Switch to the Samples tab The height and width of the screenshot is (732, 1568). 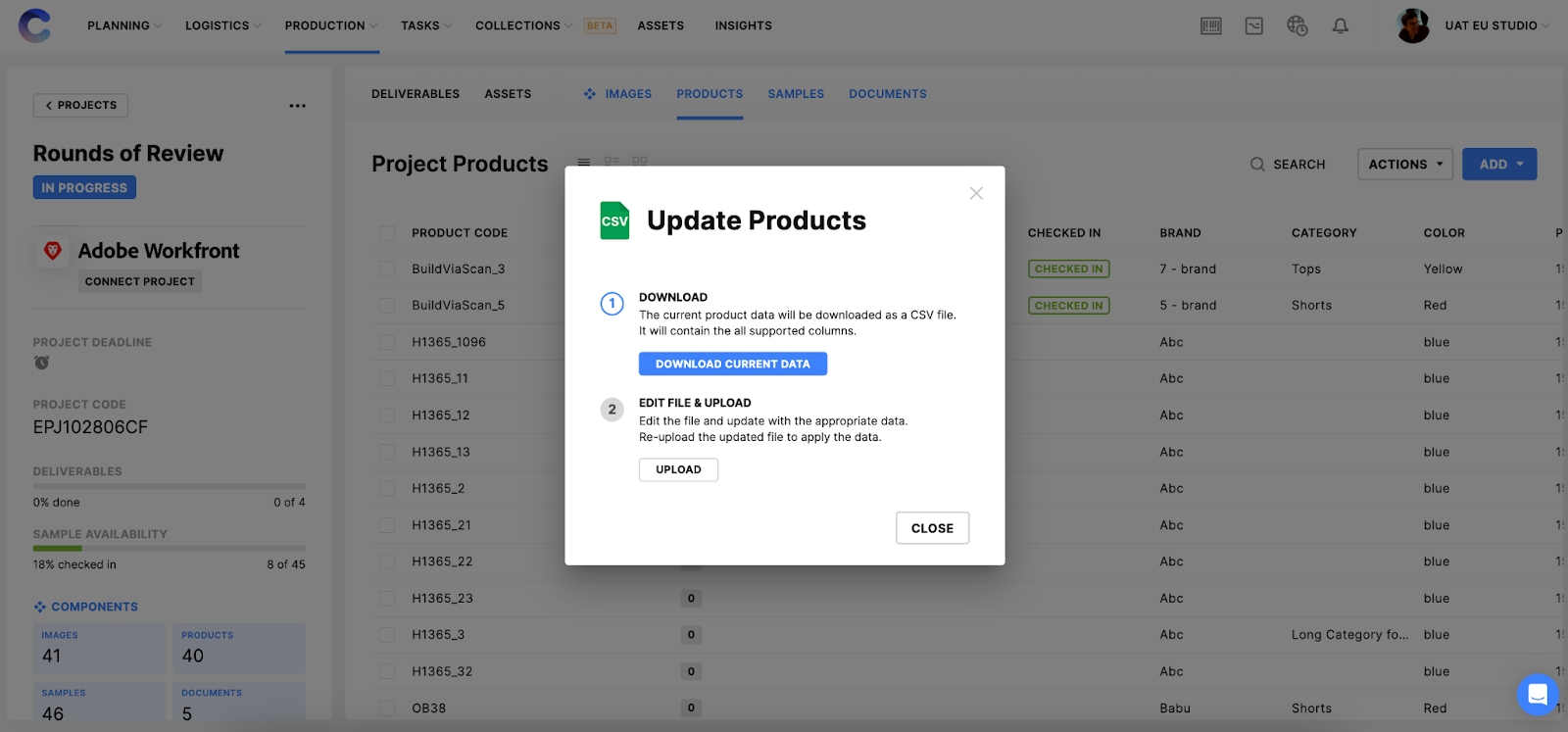coord(795,94)
